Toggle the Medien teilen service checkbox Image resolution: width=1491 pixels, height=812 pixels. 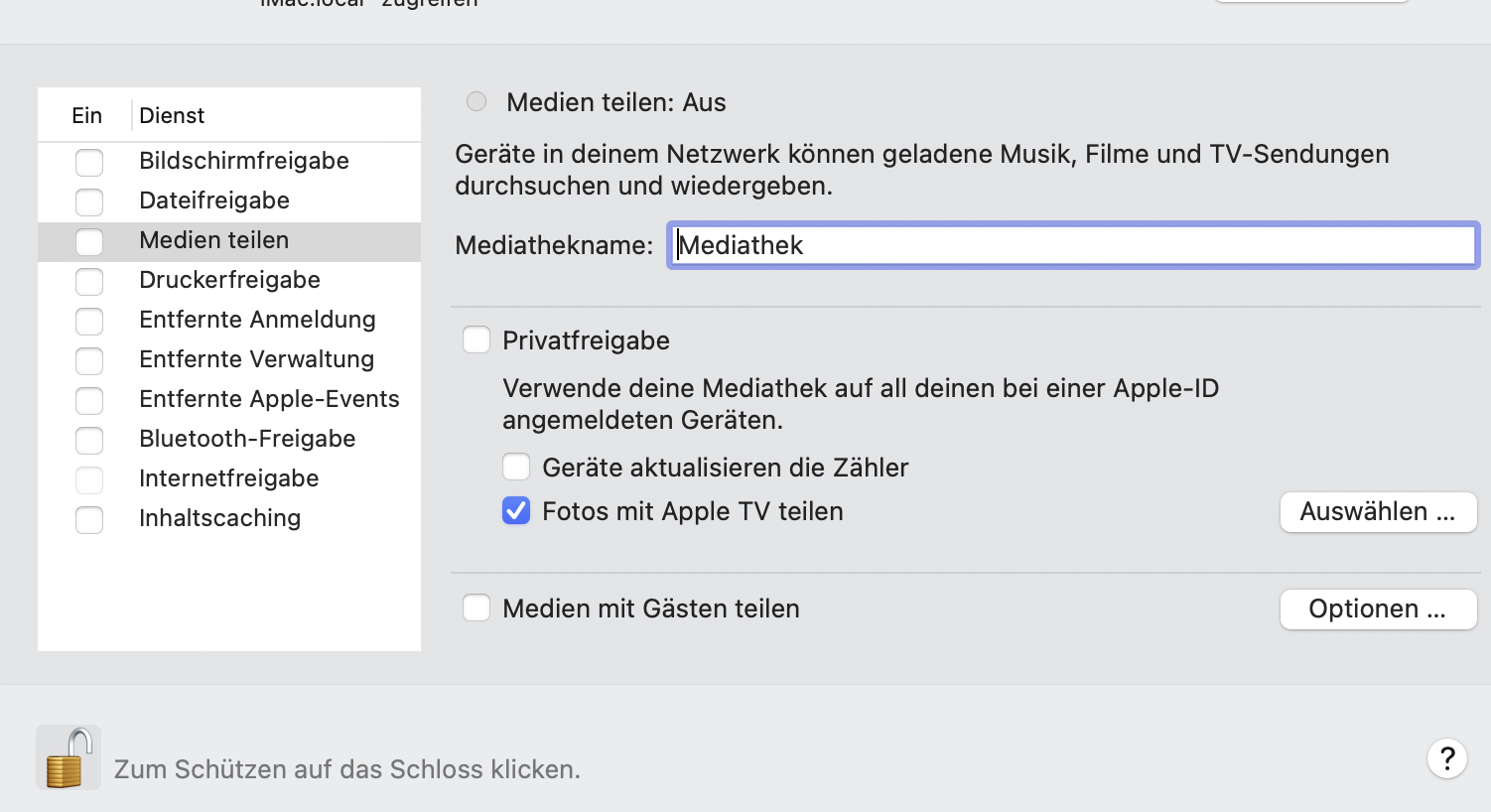[89, 241]
